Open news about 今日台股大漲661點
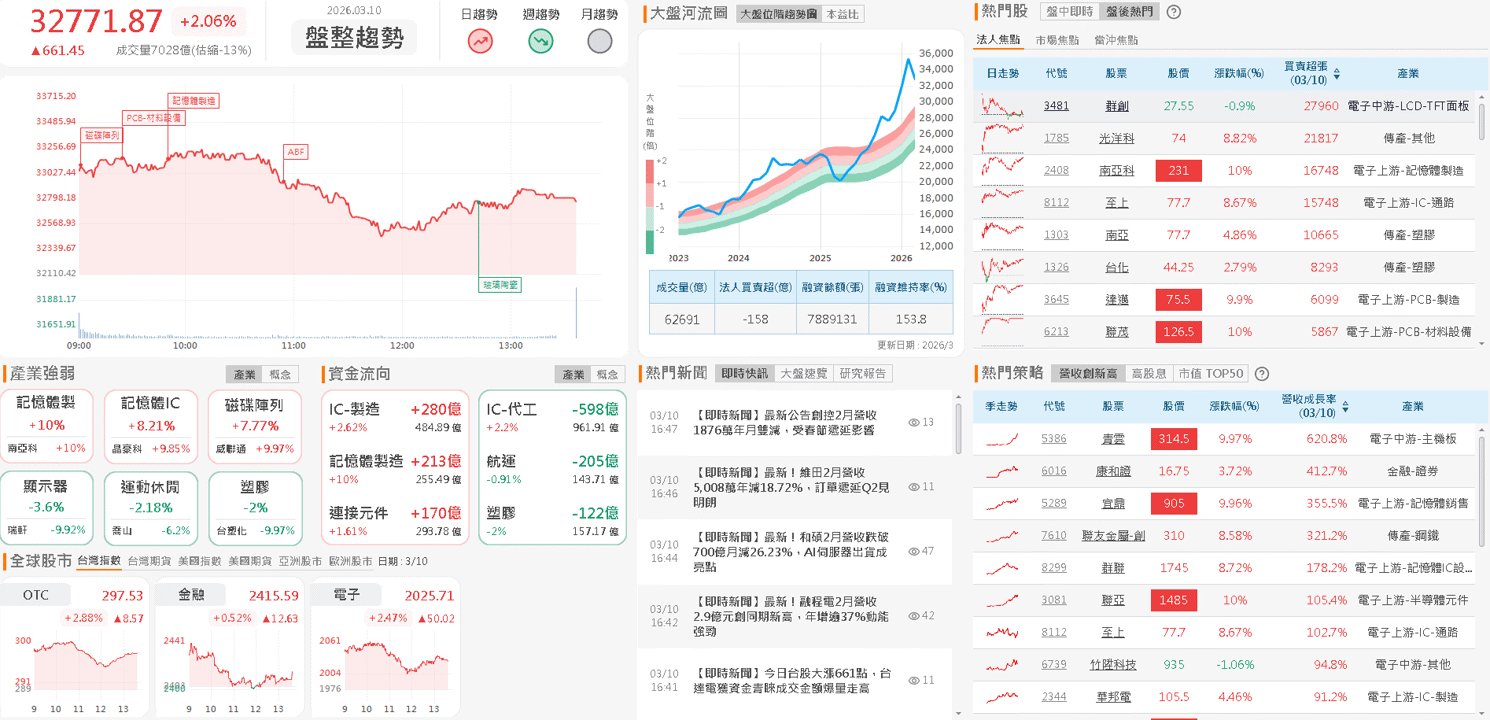This screenshot has height=720, width=1490. (x=791, y=681)
